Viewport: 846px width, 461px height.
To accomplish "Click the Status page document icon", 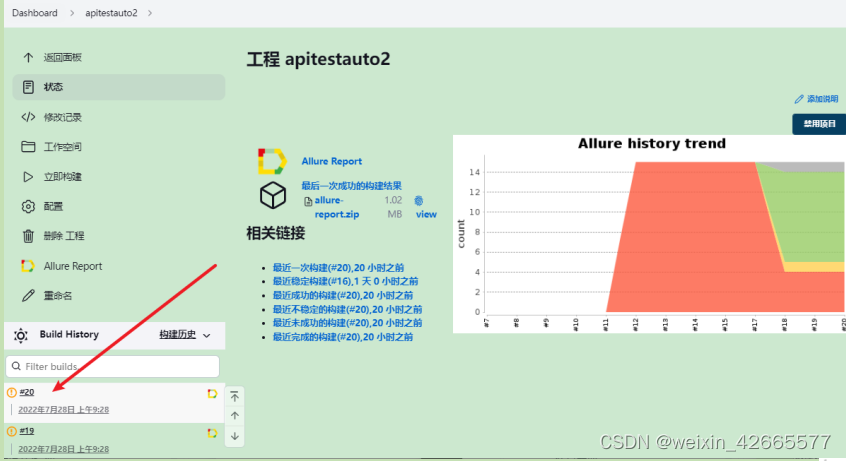I will pyautogui.click(x=28, y=87).
